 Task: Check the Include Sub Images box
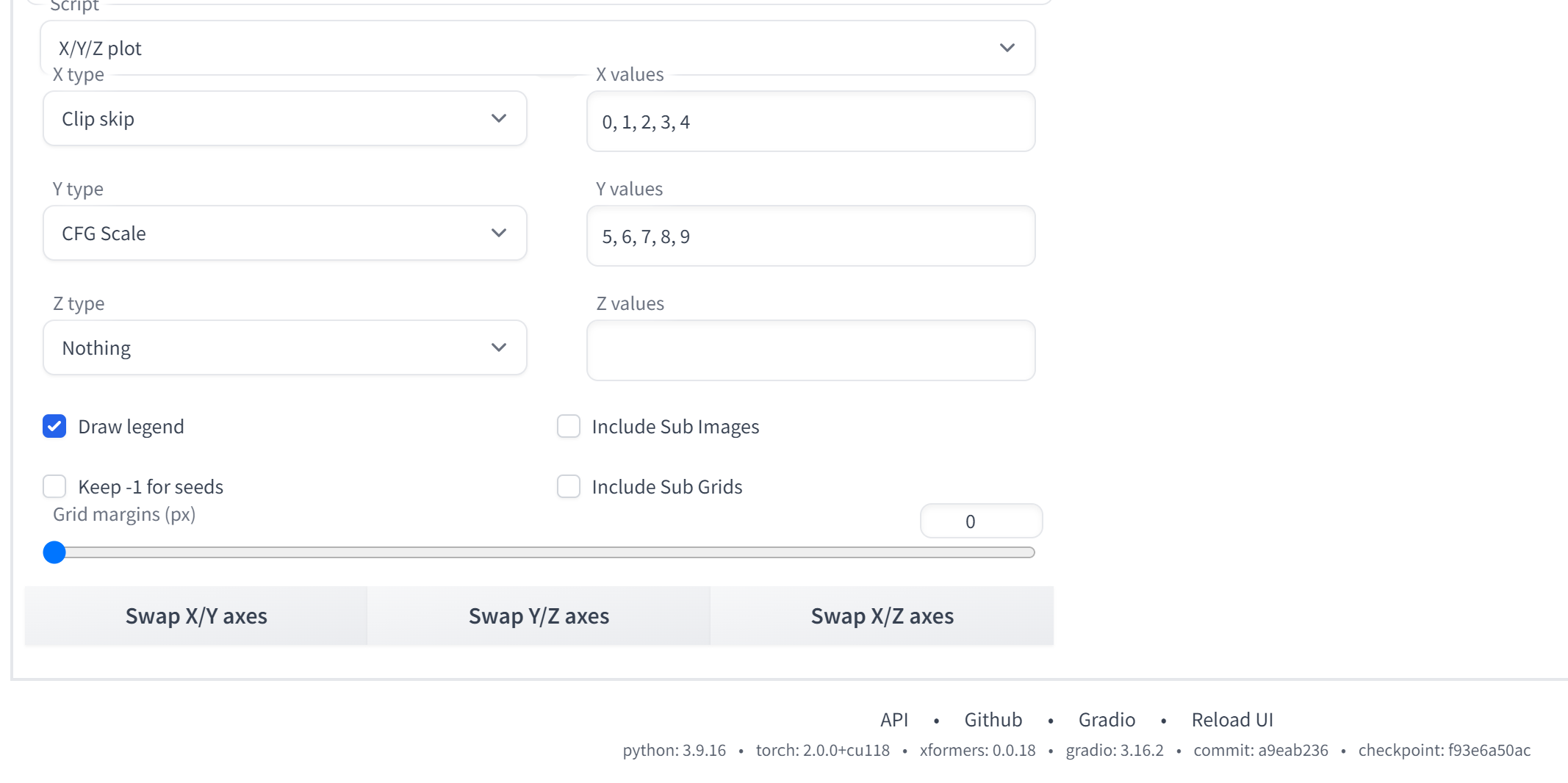[569, 427]
